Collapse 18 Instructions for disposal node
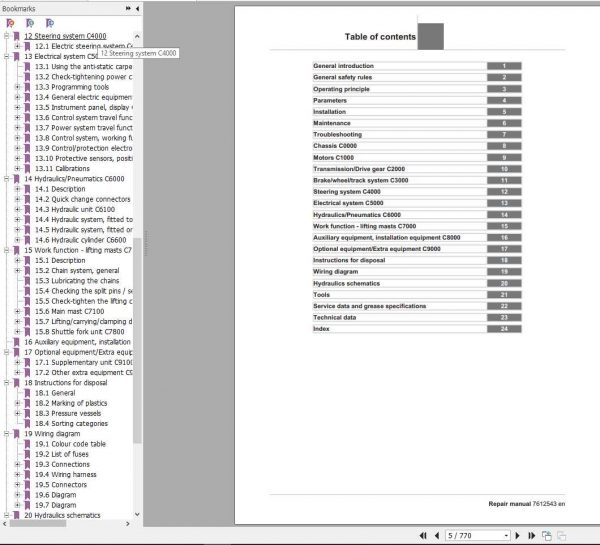This screenshot has height=545, width=600. (x=6, y=383)
